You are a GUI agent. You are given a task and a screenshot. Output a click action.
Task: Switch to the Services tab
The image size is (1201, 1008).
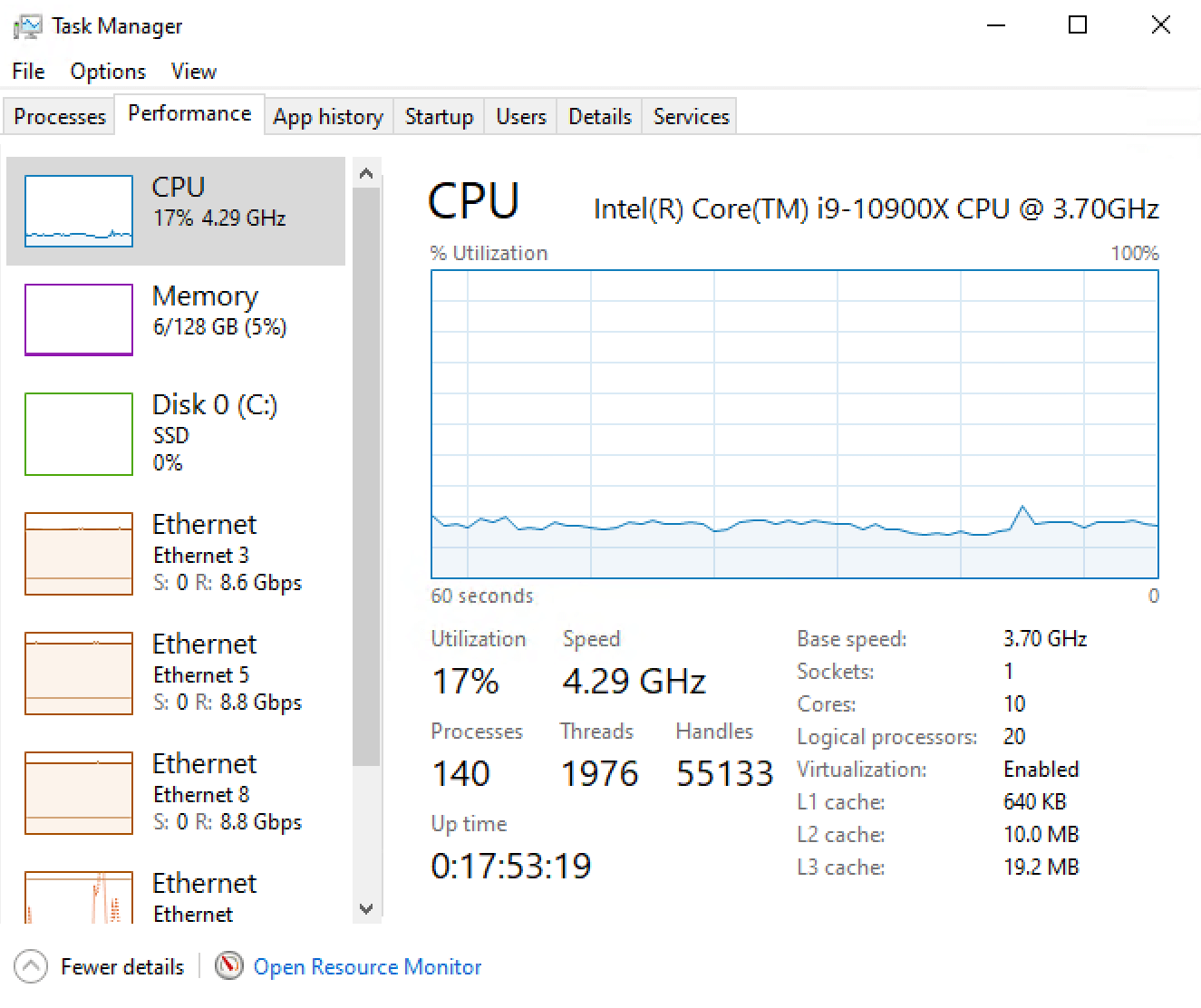(690, 116)
